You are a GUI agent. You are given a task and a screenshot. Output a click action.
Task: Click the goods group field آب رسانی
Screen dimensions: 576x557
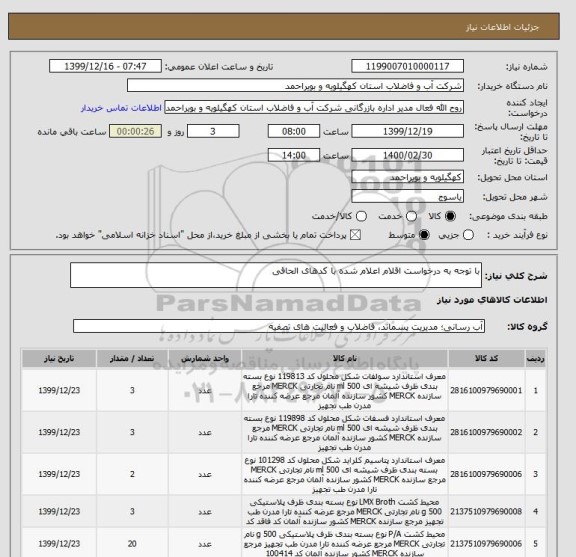coord(279,326)
